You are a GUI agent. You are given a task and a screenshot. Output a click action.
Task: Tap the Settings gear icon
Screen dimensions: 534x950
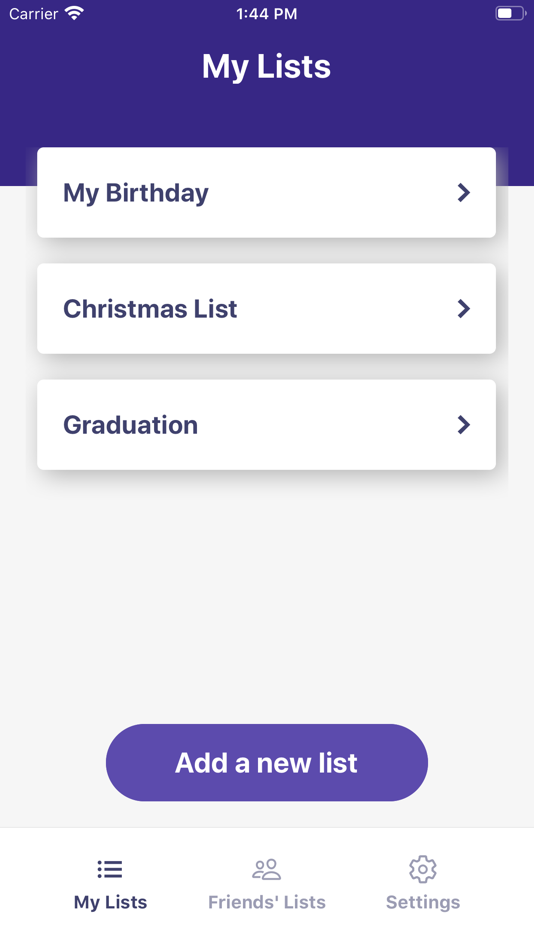(422, 869)
